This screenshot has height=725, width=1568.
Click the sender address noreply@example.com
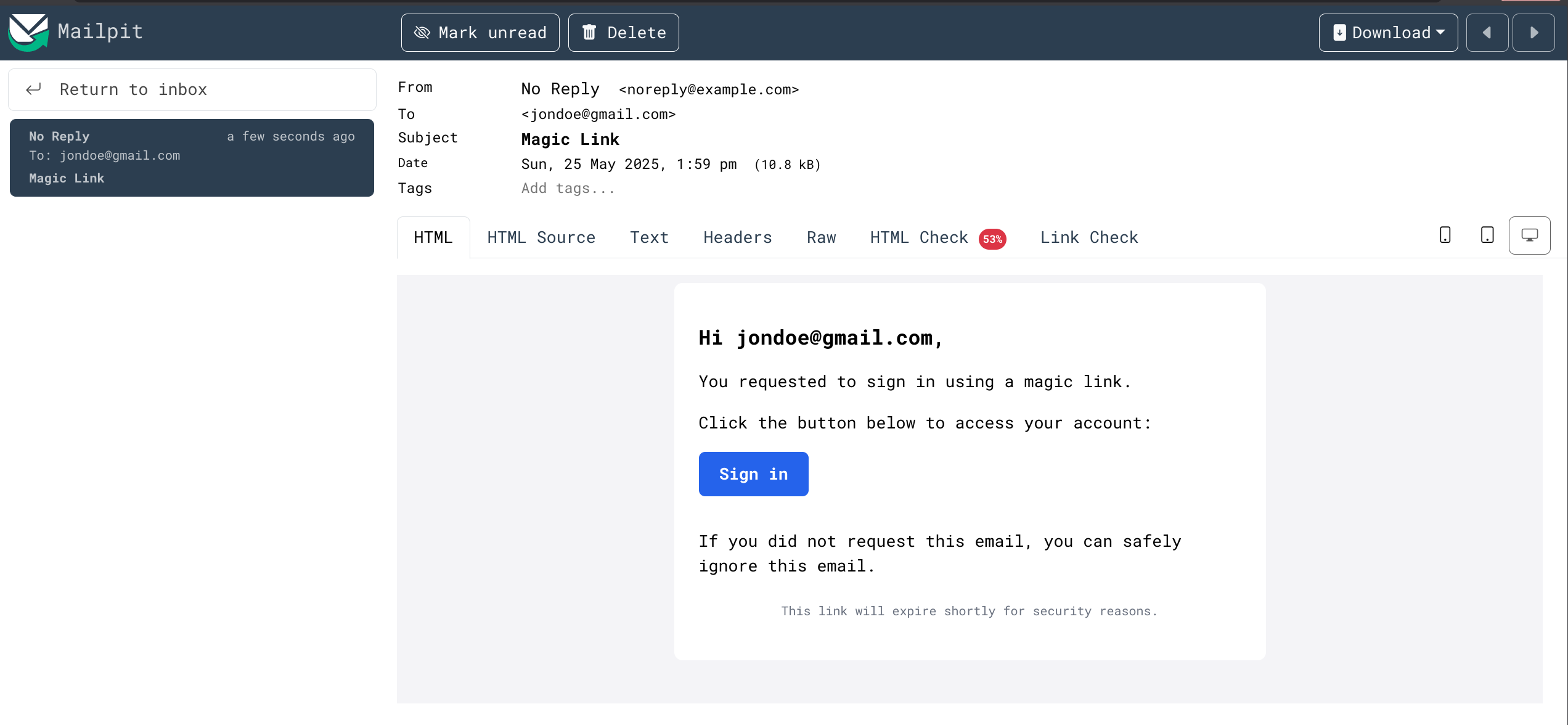[x=709, y=90]
